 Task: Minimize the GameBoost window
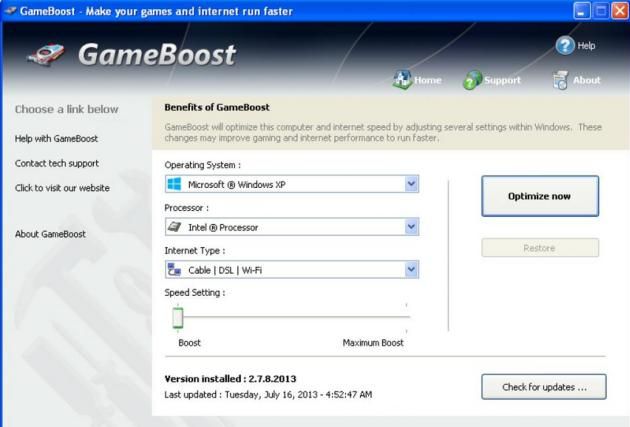tap(582, 10)
